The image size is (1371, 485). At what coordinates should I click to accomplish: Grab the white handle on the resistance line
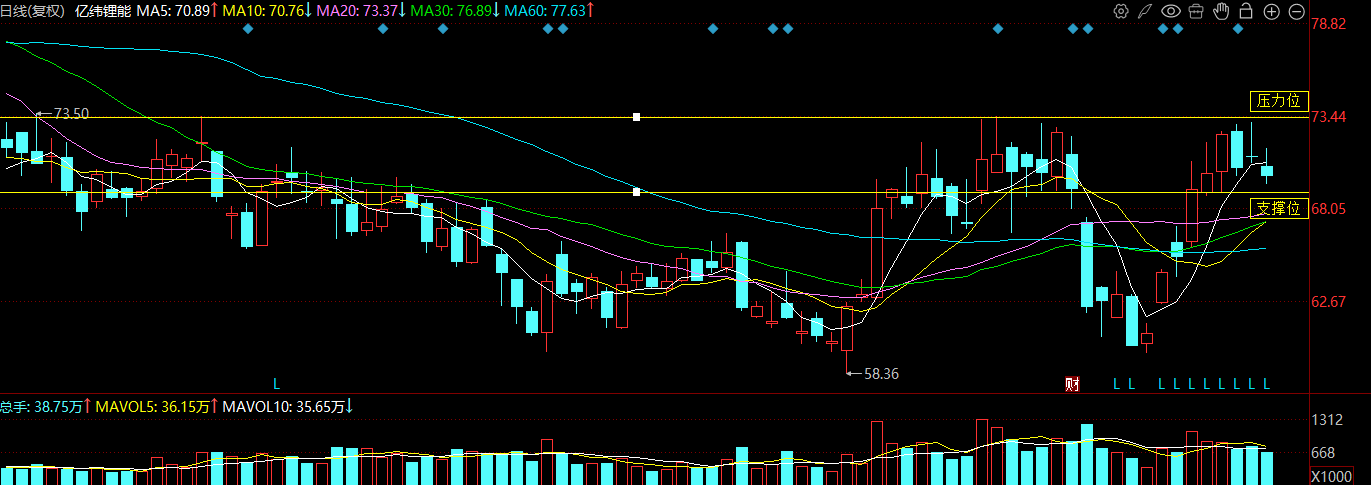click(636, 117)
